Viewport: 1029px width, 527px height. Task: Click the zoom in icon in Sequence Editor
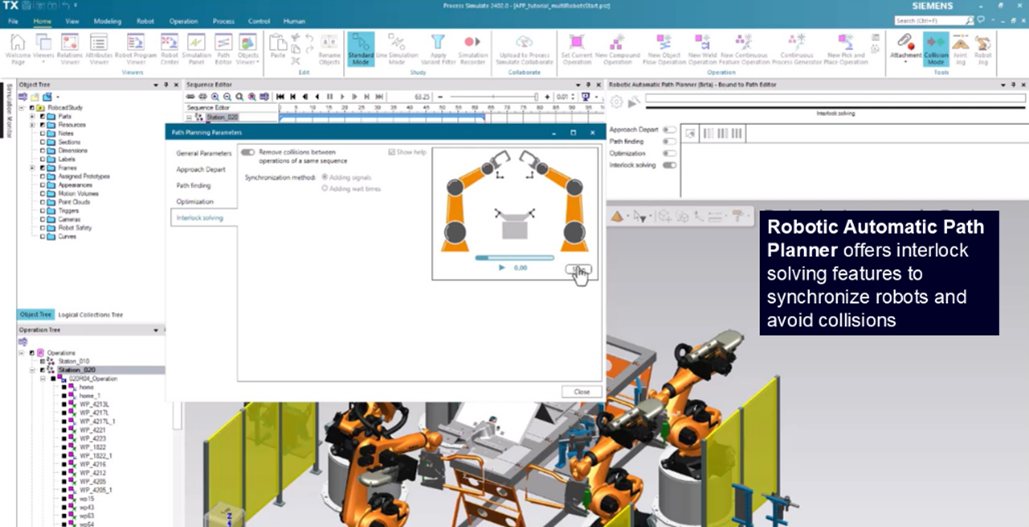tap(215, 96)
